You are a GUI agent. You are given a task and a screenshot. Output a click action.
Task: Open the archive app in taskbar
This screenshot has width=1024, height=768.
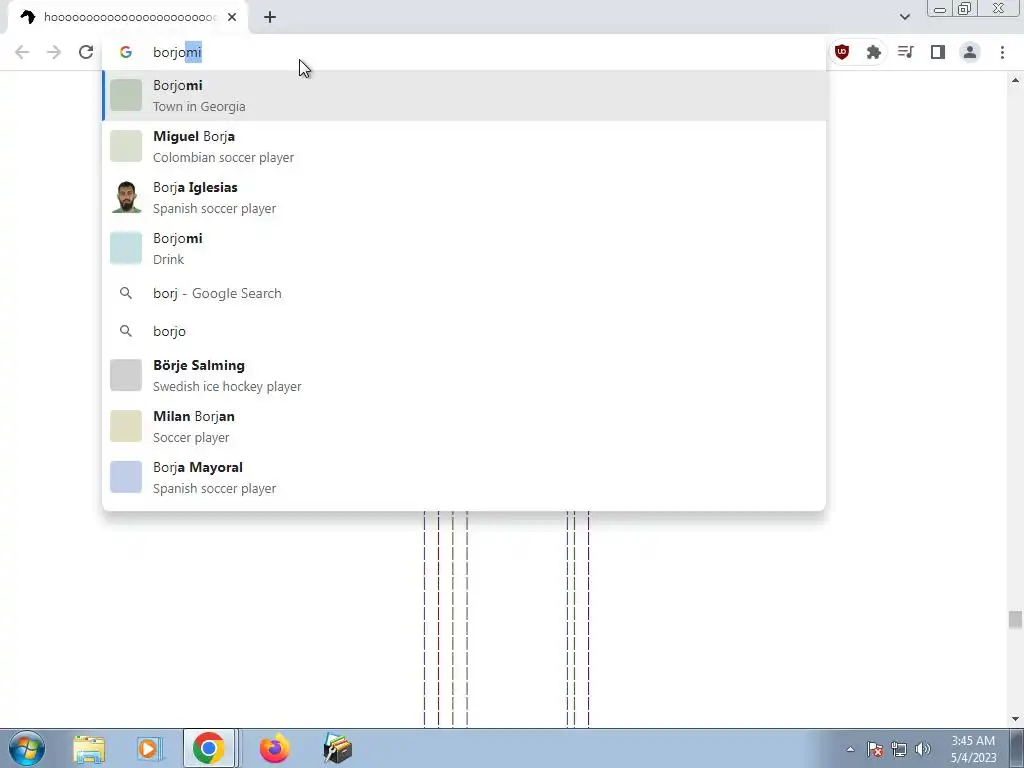click(x=338, y=749)
